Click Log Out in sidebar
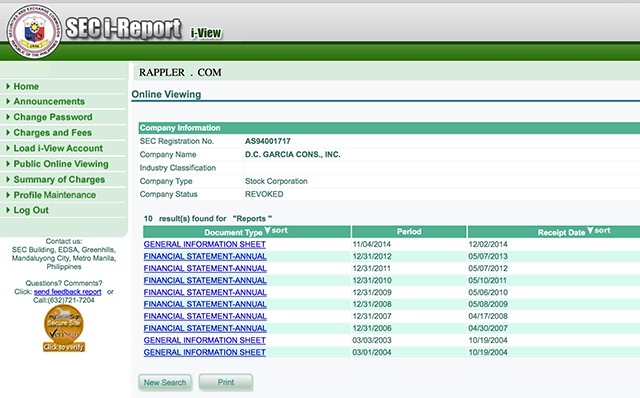Screen dimensions: 640x398 (31, 210)
